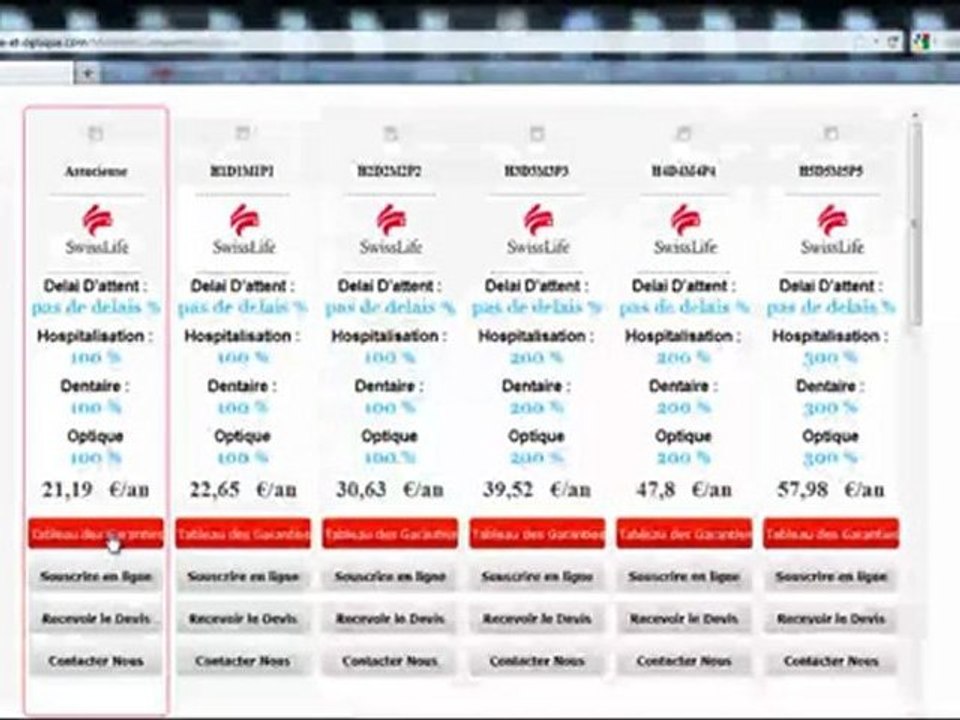Click Contacter Nous for the 30,63 €/an offer
This screenshot has width=960, height=720.
click(x=390, y=661)
